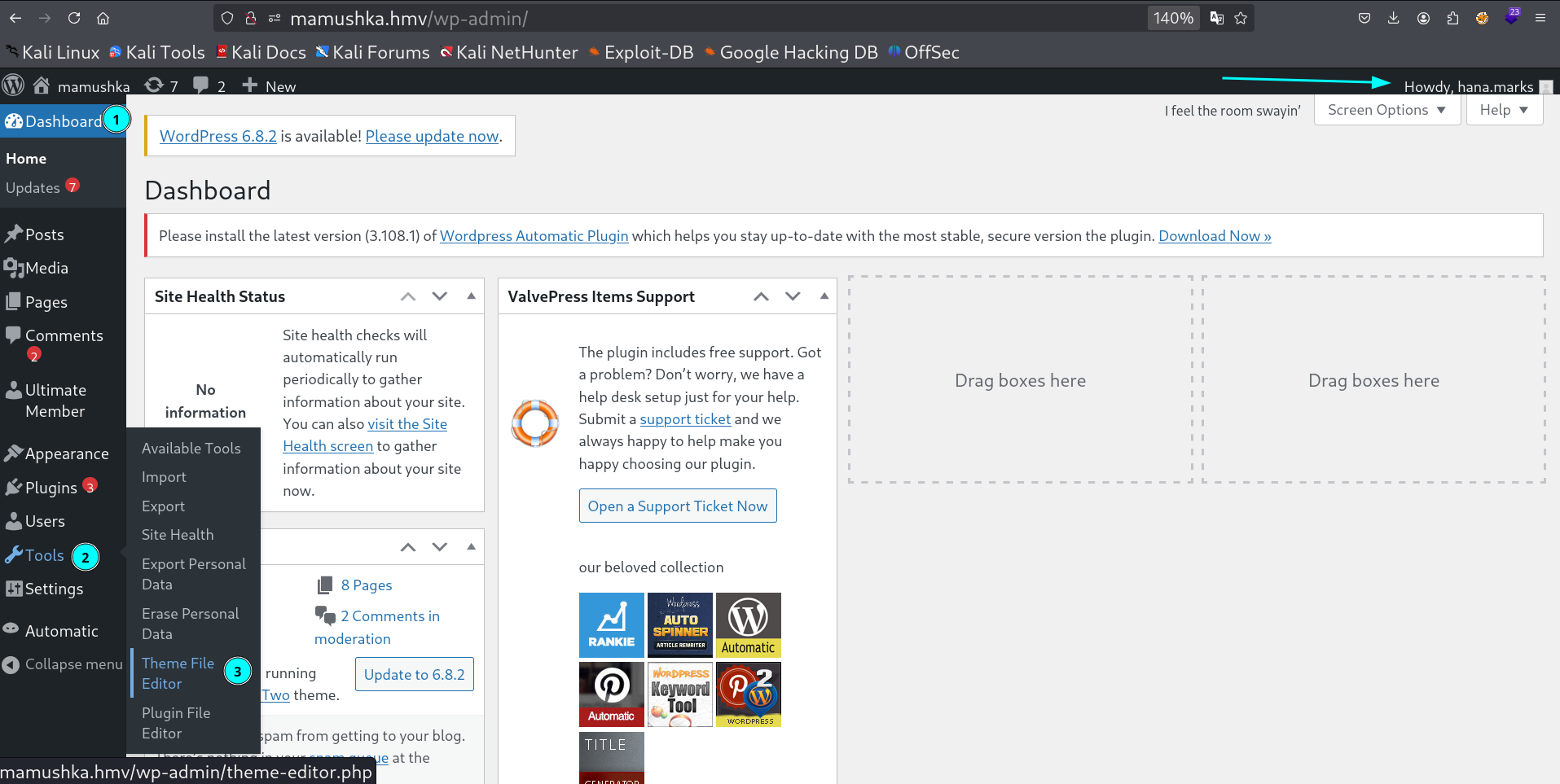Screen dimensions: 1560x784
Task: Click the Please update now link
Action: click(x=432, y=136)
